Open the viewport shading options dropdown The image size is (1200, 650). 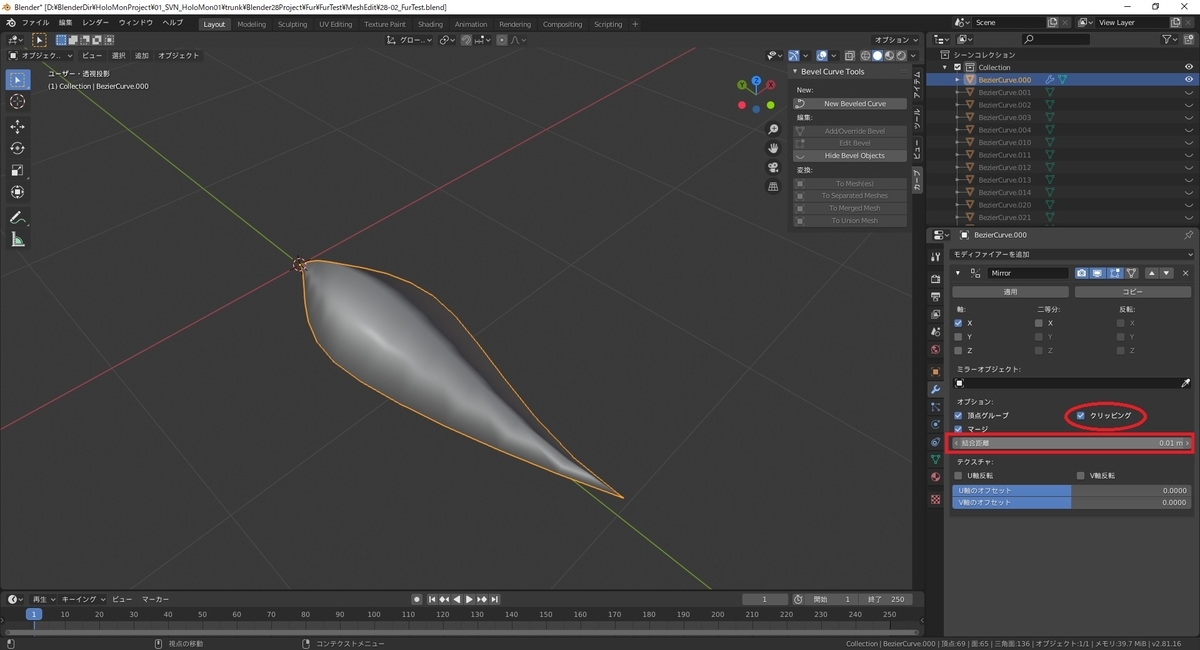pos(915,56)
